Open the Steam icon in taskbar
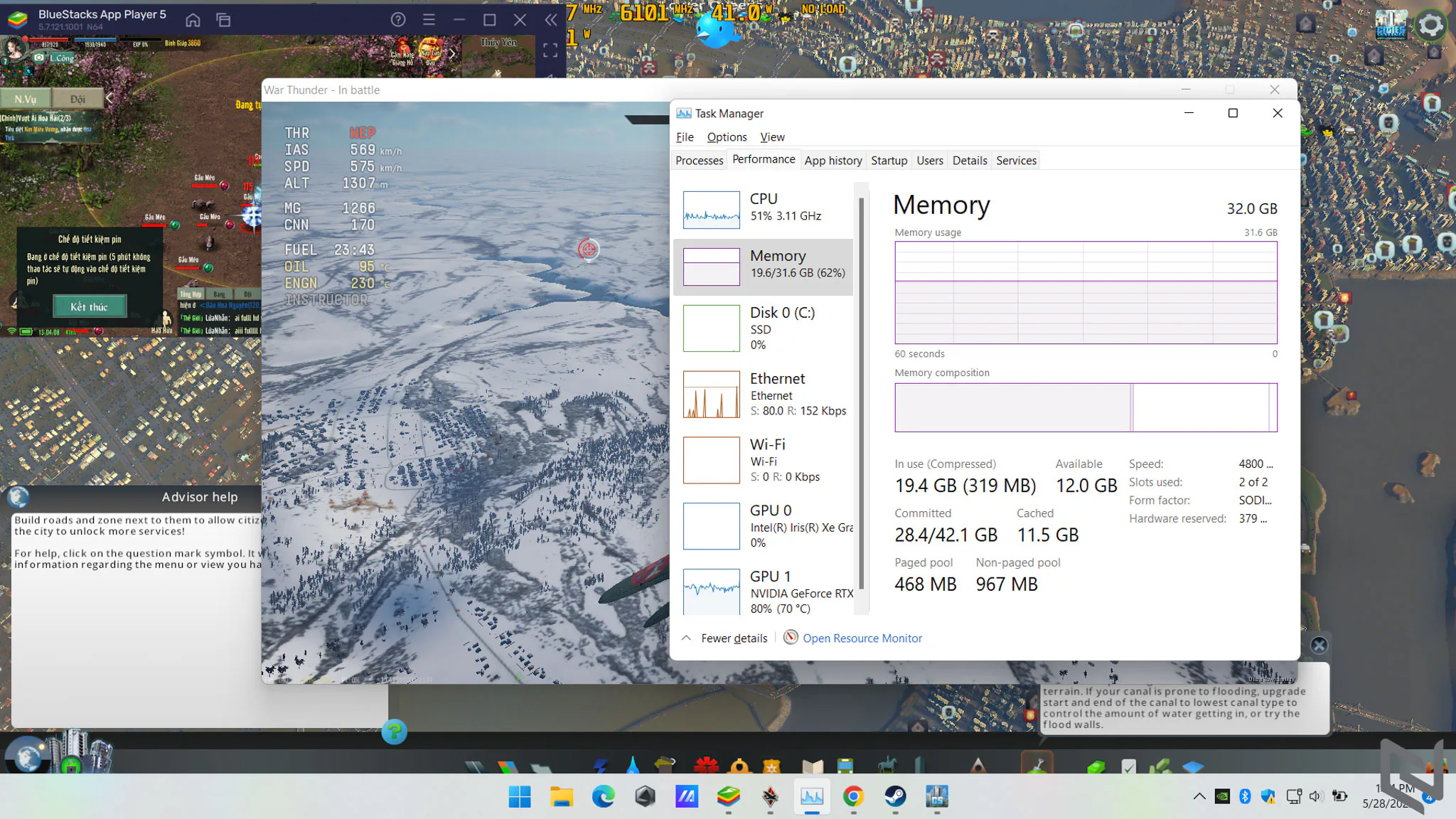 (895, 796)
